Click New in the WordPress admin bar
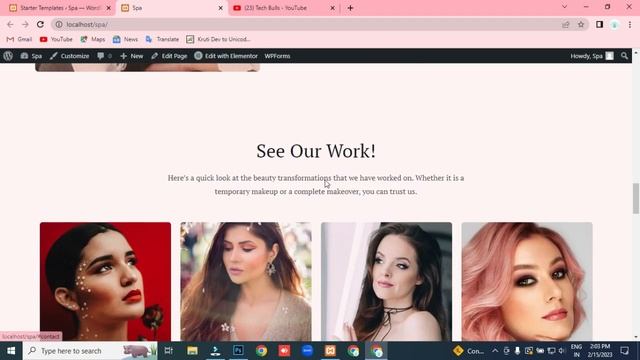Image resolution: width=640 pixels, height=360 pixels. coord(131,56)
